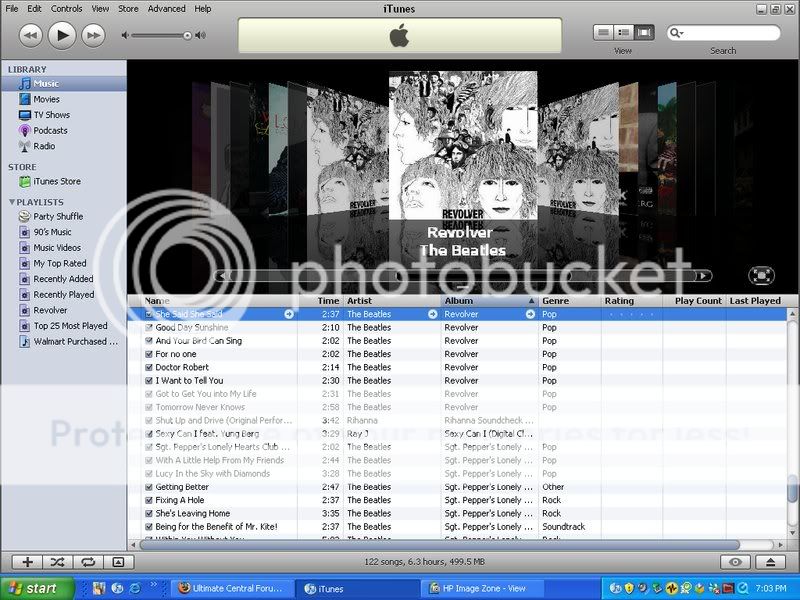Sort songs by the Artist column header
Viewport: 800px width, 600px height.
392,301
